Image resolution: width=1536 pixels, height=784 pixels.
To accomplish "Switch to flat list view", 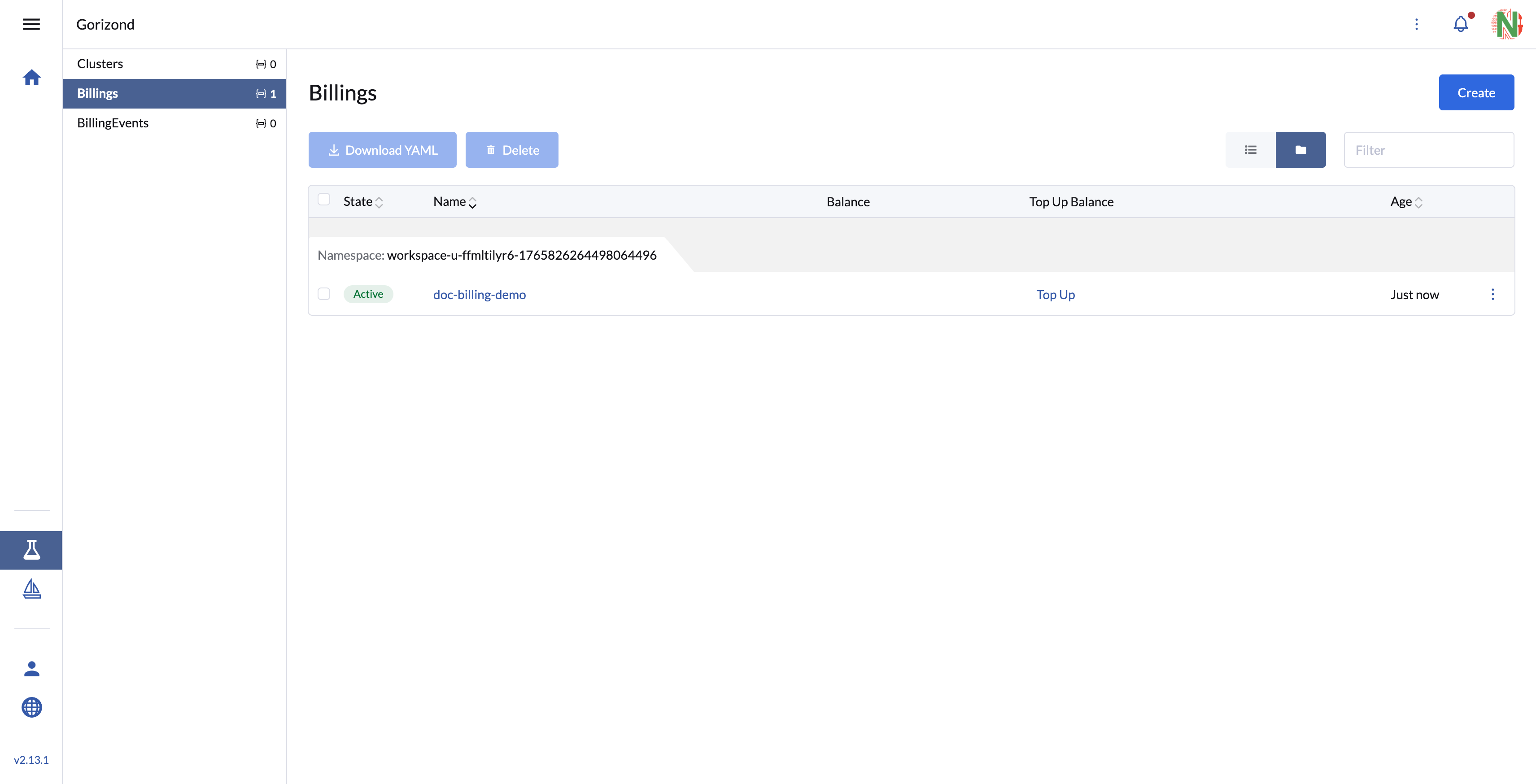I will point(1250,150).
